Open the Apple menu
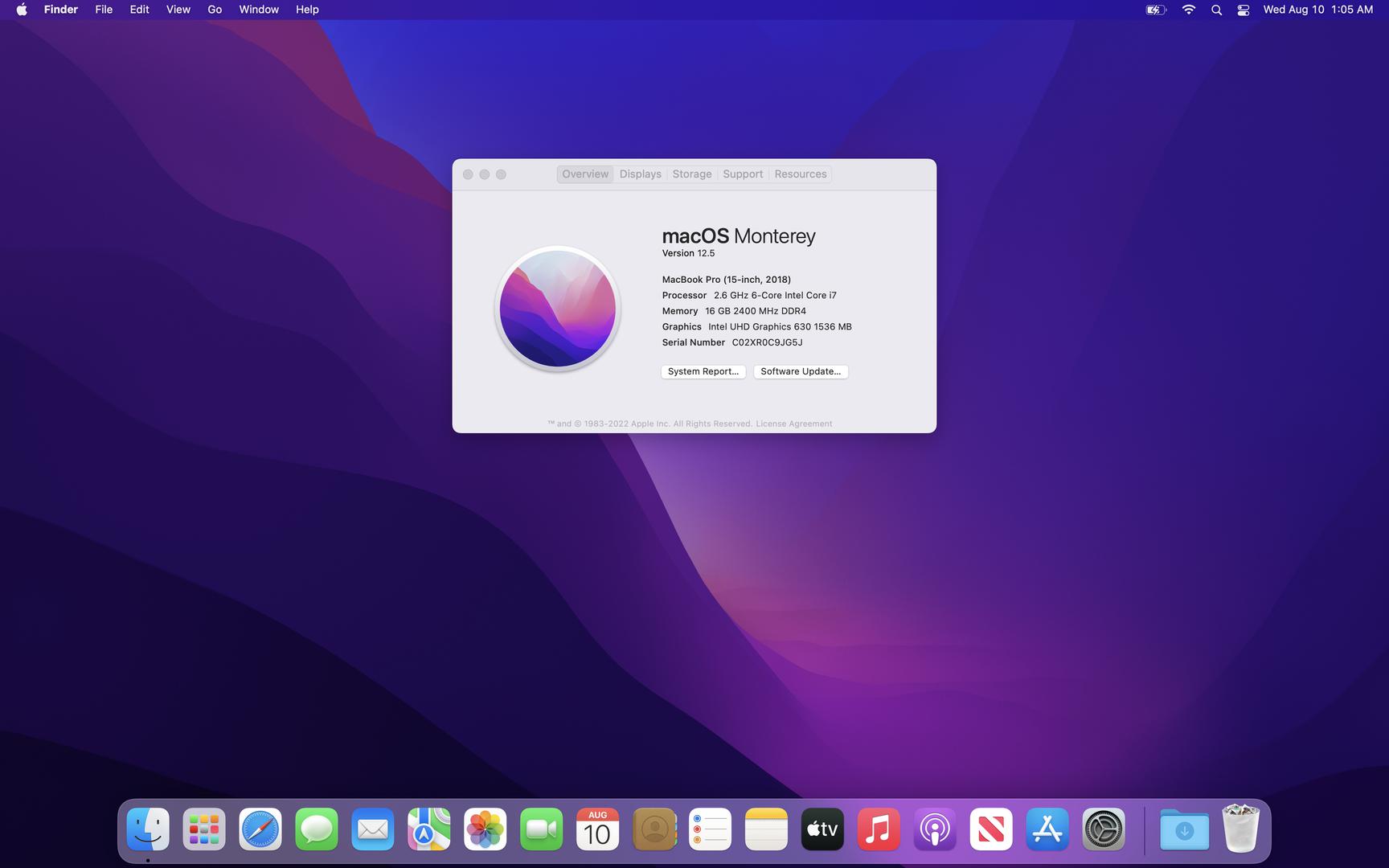Viewport: 1389px width, 868px height. coord(22,10)
